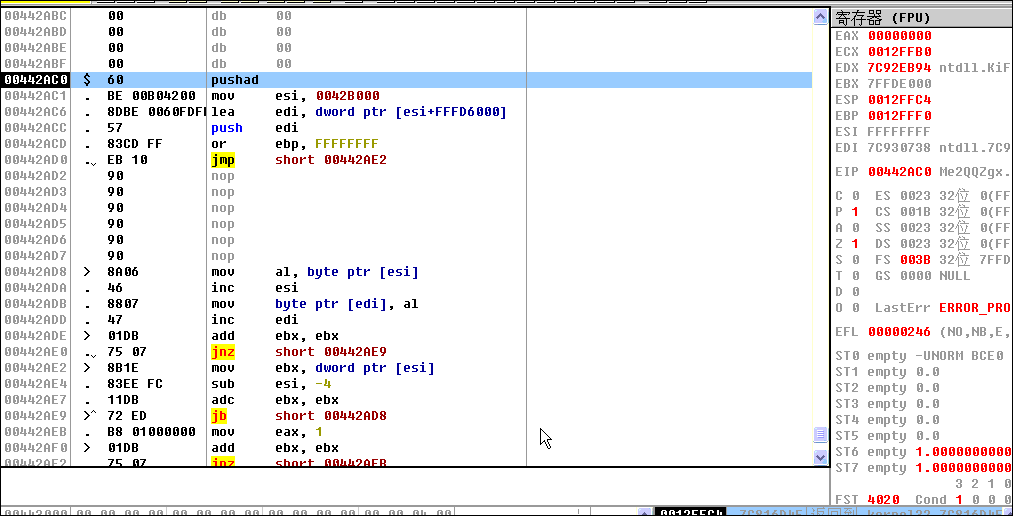Select the ESP register value 0012FFC4

(x=899, y=99)
